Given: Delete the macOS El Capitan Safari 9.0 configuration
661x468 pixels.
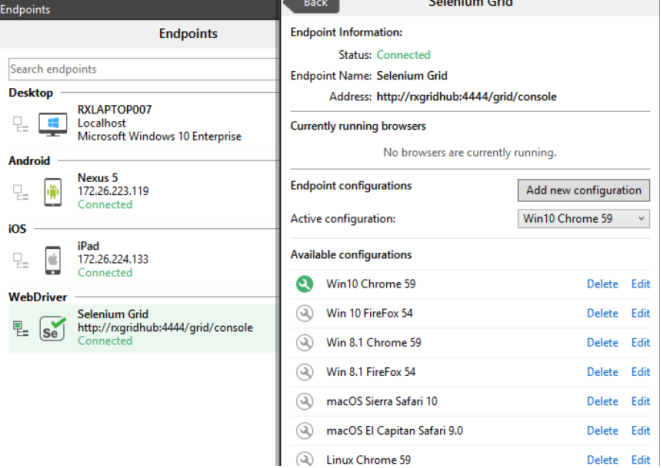Looking at the screenshot, I should click(602, 431).
